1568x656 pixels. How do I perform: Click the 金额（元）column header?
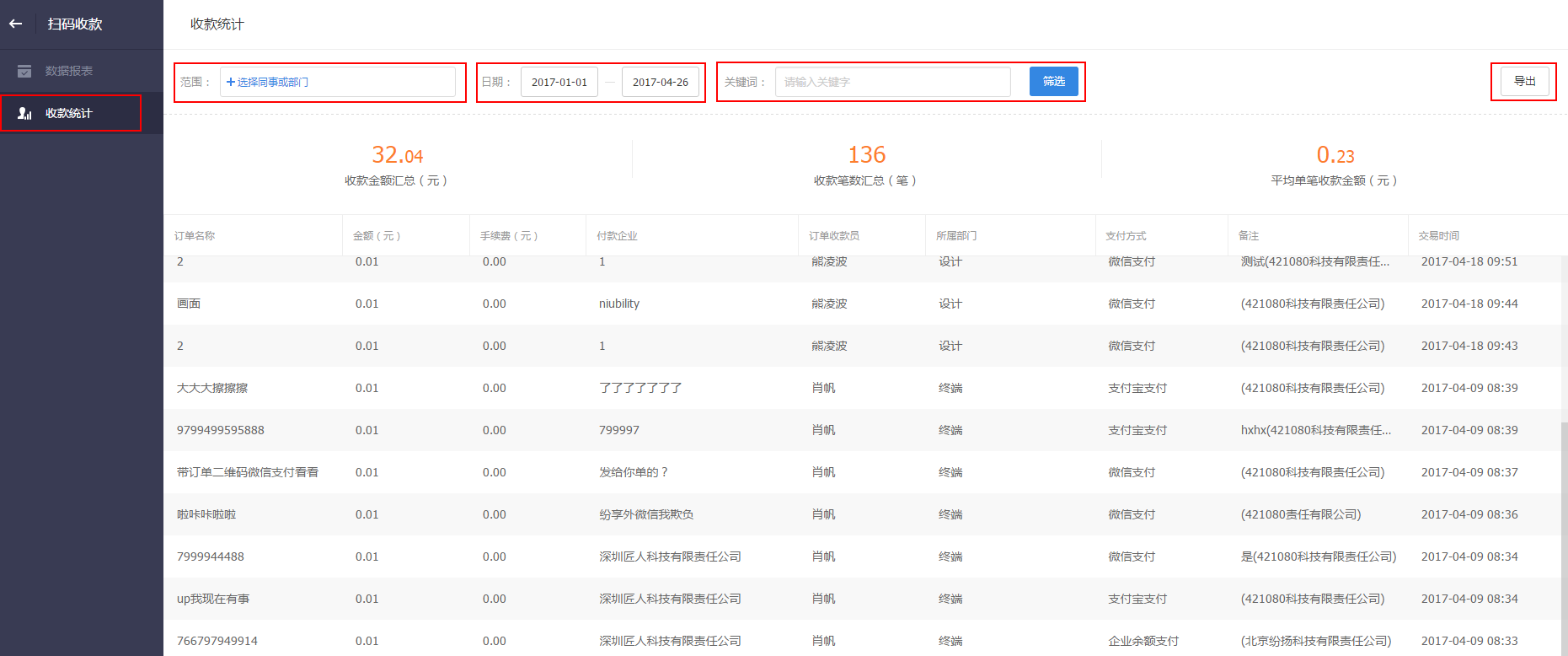(377, 236)
